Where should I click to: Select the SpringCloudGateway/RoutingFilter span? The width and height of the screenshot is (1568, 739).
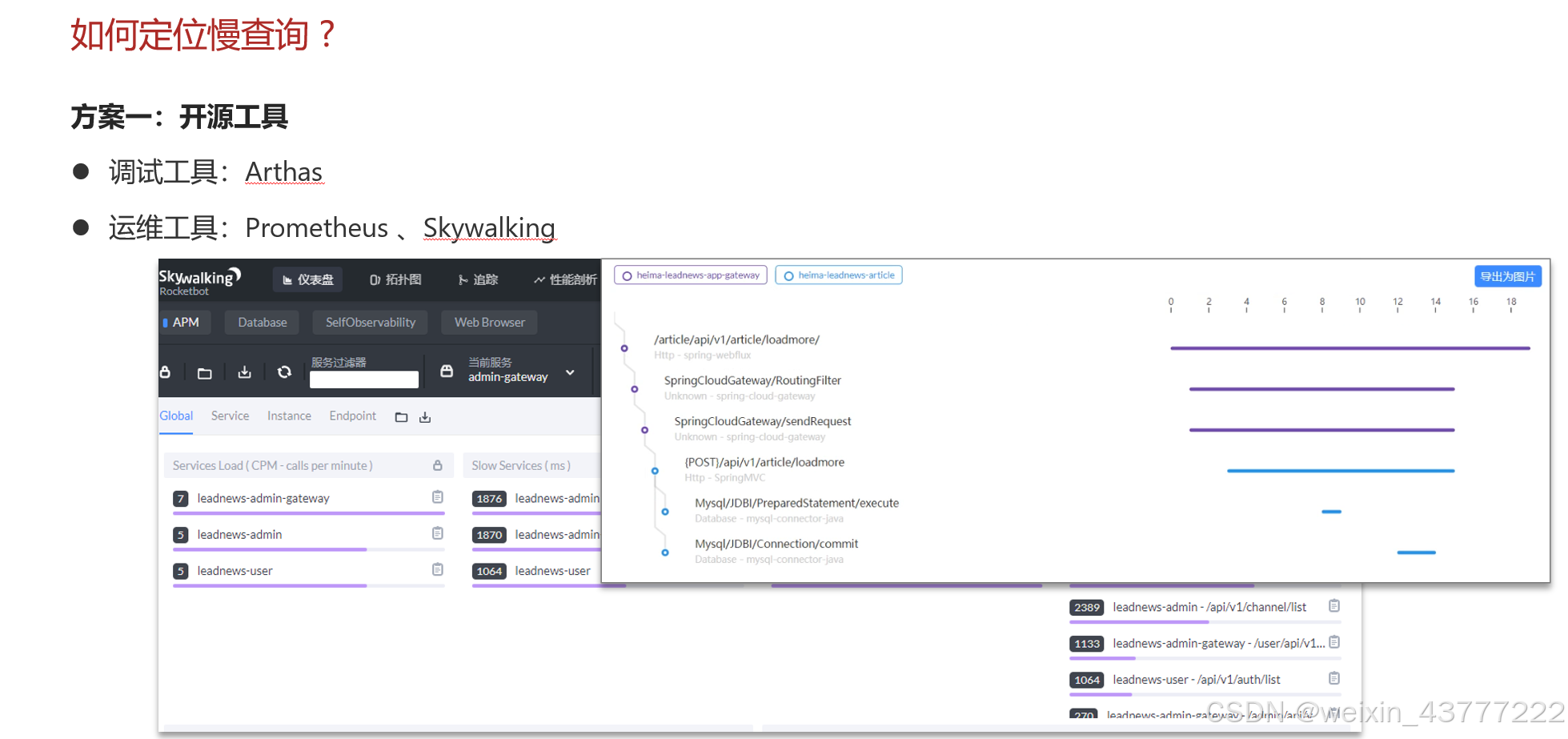click(x=752, y=380)
